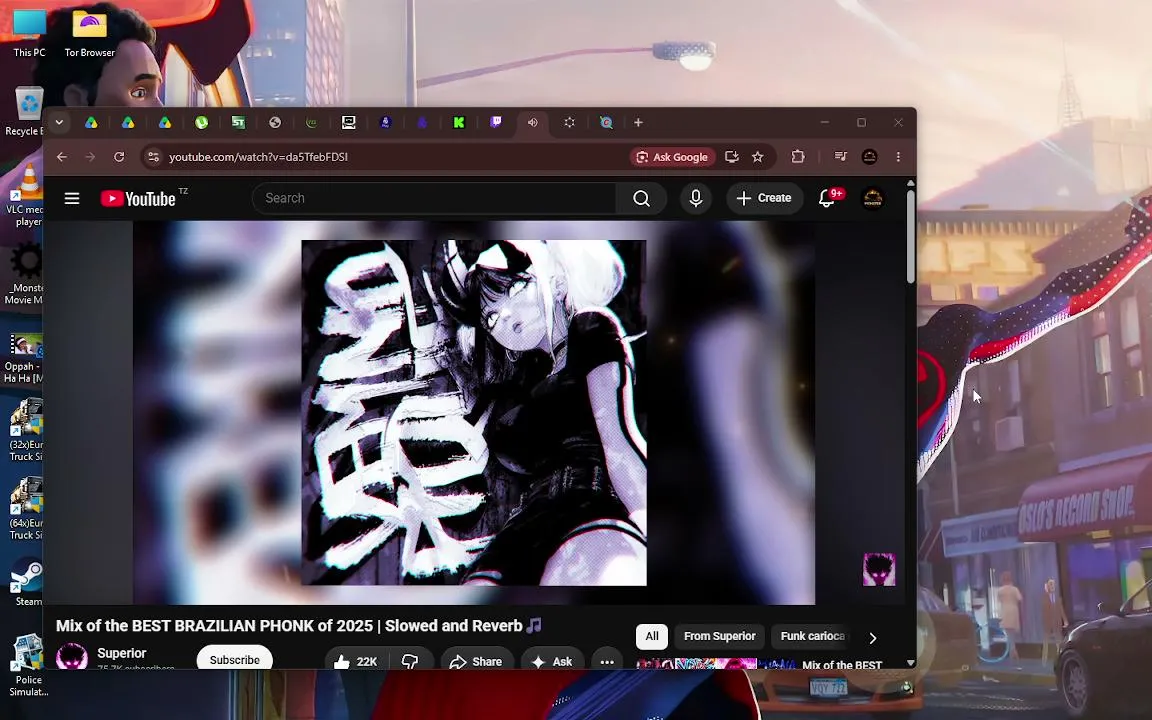Open the Chrome three-dot menu
The image size is (1152, 720).
898,156
